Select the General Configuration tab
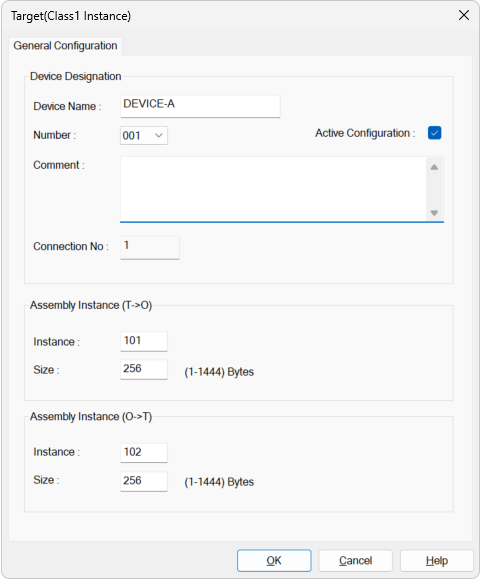The width and height of the screenshot is (481, 580). click(65, 46)
